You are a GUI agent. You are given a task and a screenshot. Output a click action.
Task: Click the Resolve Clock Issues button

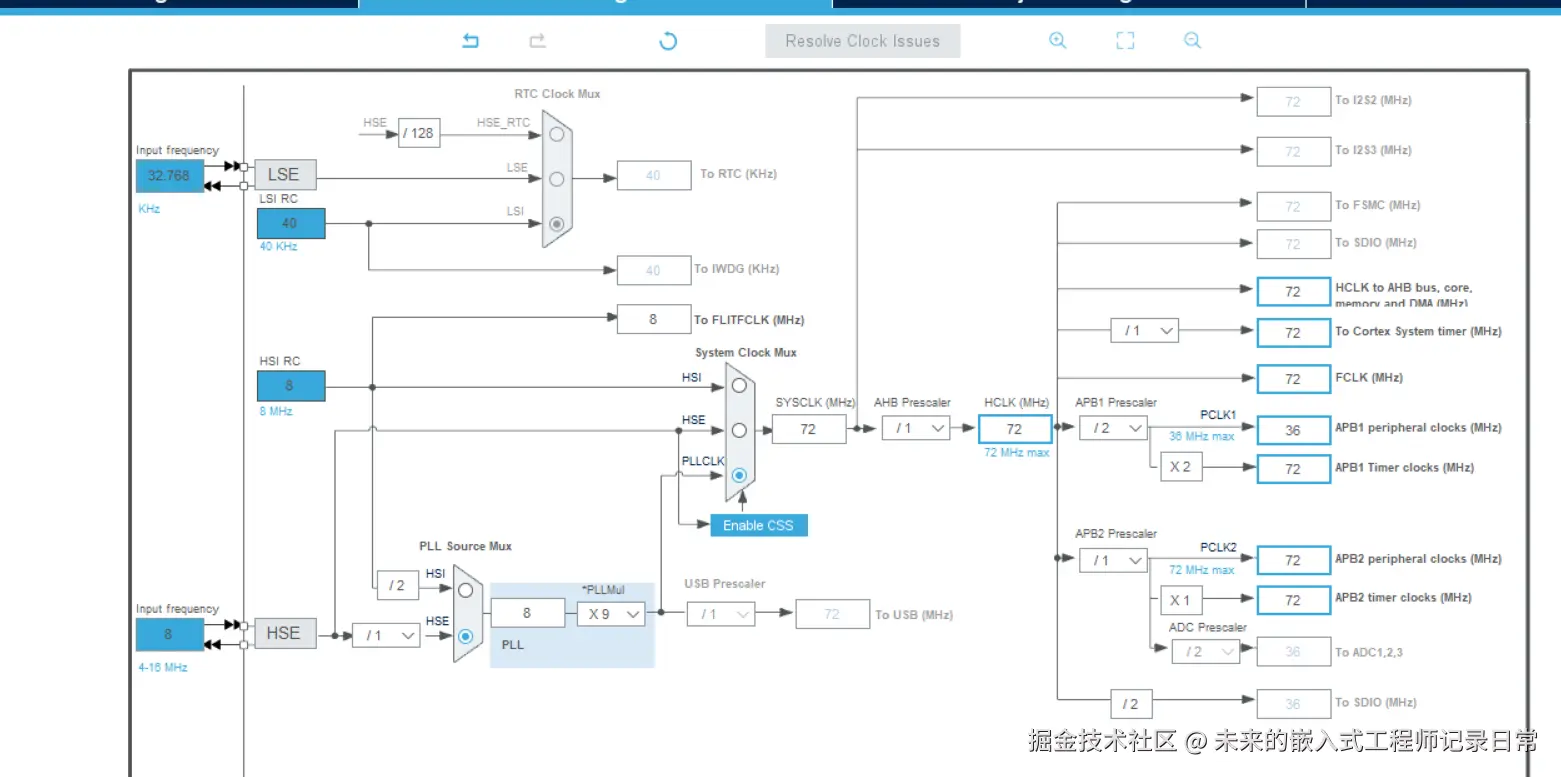point(863,41)
